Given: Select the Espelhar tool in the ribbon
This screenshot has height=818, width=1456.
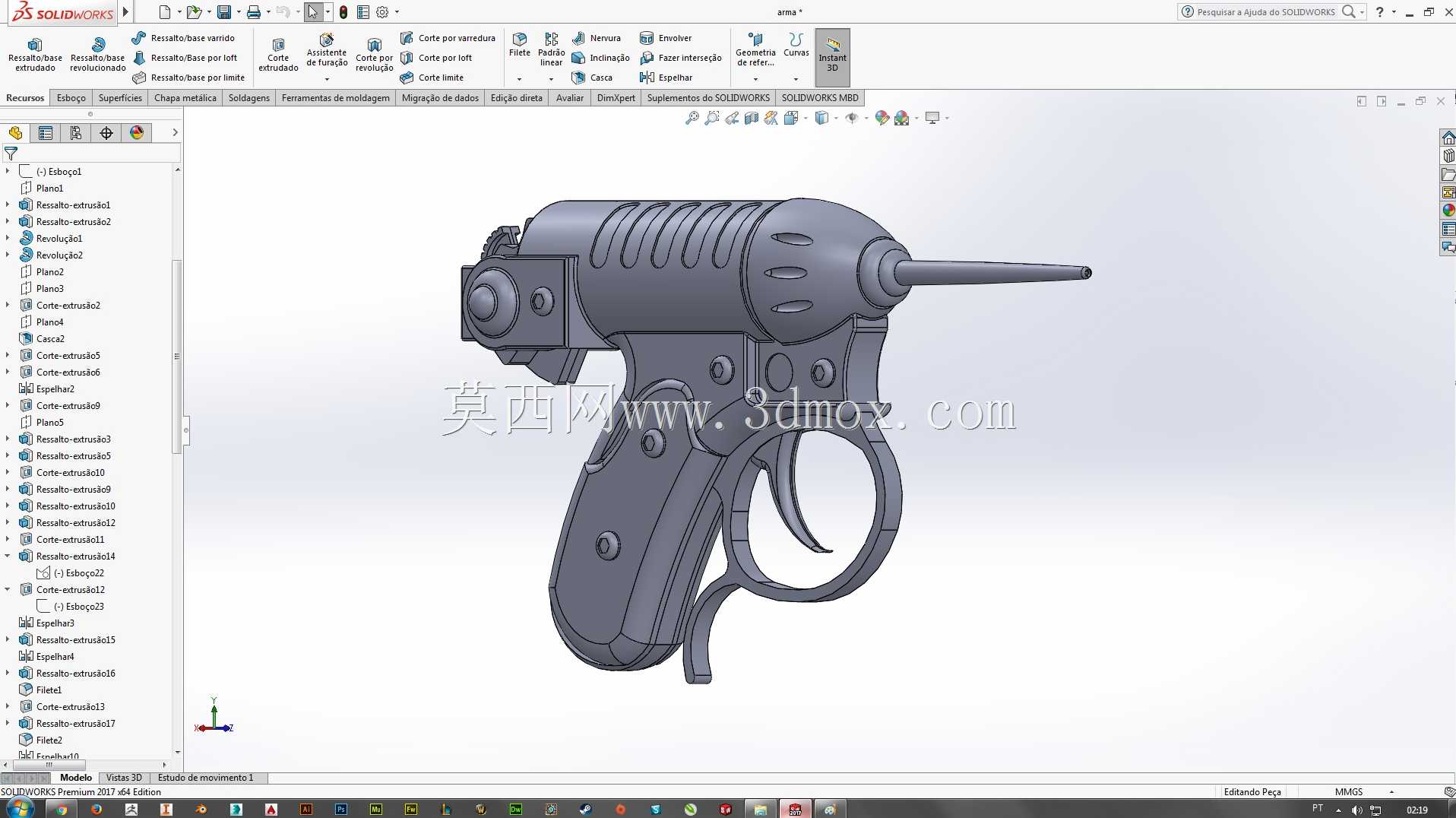Looking at the screenshot, I should (666, 78).
